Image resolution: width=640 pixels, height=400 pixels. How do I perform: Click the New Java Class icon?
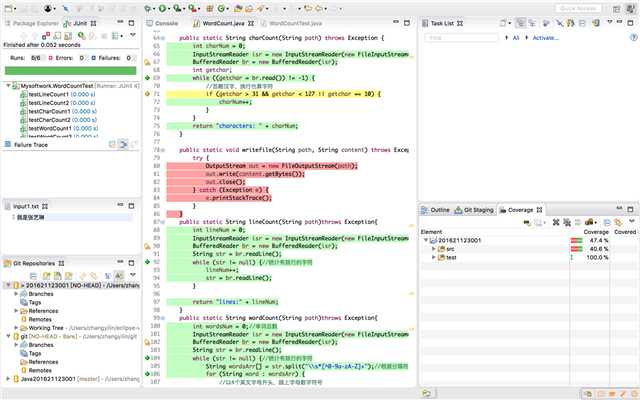(x=221, y=9)
